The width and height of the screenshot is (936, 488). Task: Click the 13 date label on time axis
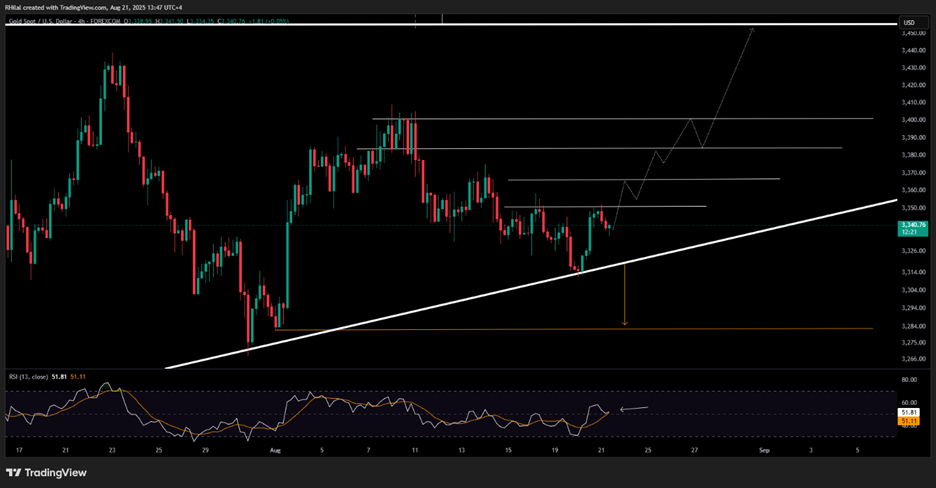(461, 450)
